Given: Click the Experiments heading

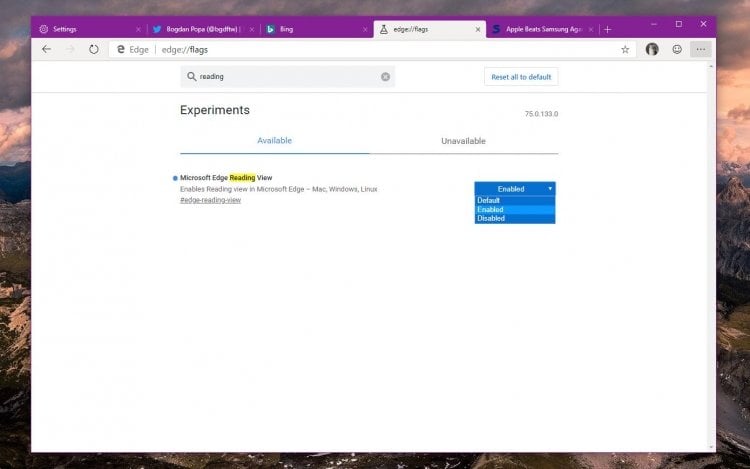Looking at the screenshot, I should click(215, 110).
